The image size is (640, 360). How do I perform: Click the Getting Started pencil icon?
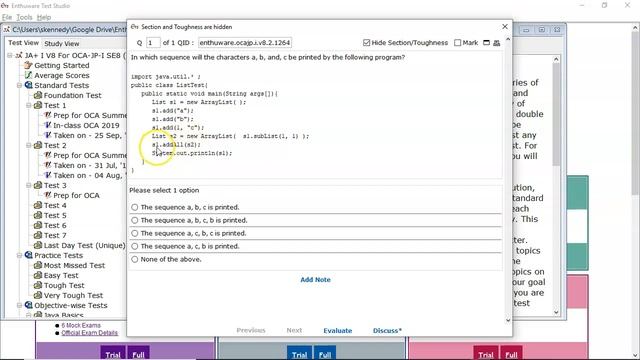(x=28, y=65)
